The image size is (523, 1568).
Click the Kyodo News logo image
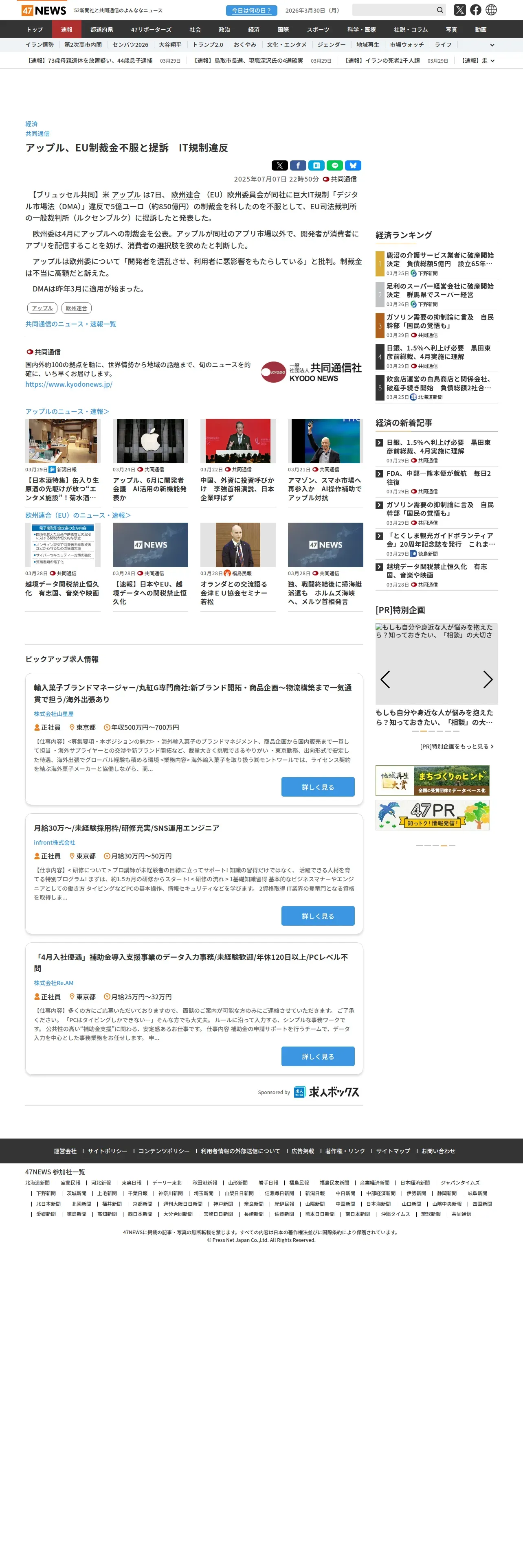tap(311, 372)
